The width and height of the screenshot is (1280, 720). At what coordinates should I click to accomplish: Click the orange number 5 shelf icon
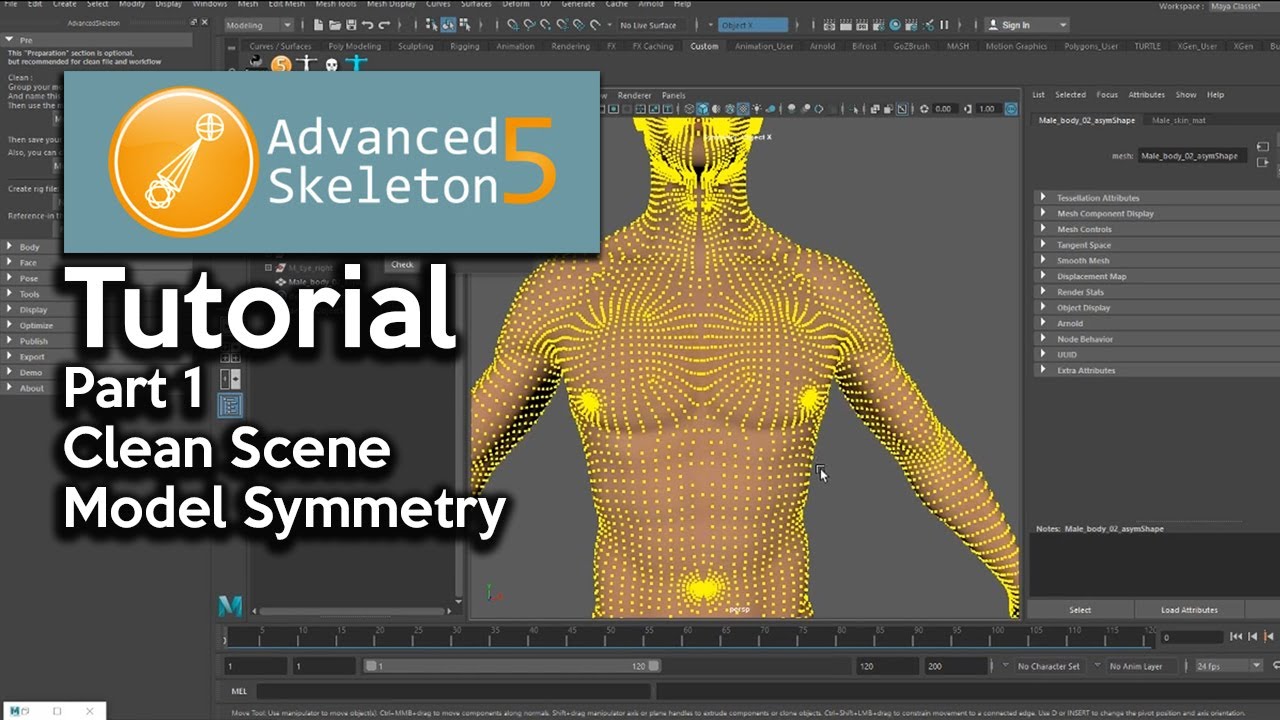(281, 65)
